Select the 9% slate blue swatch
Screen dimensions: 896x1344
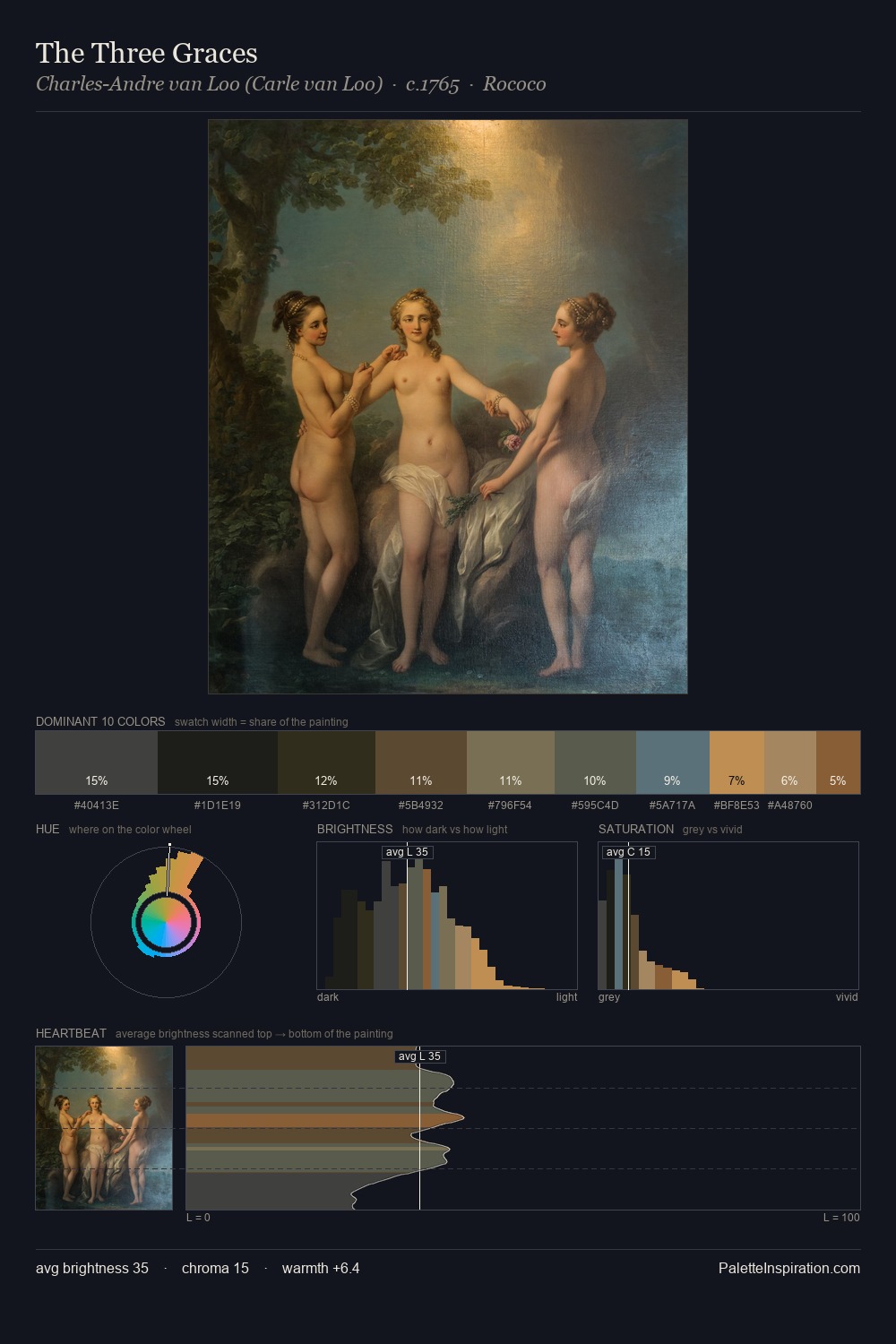point(672,762)
